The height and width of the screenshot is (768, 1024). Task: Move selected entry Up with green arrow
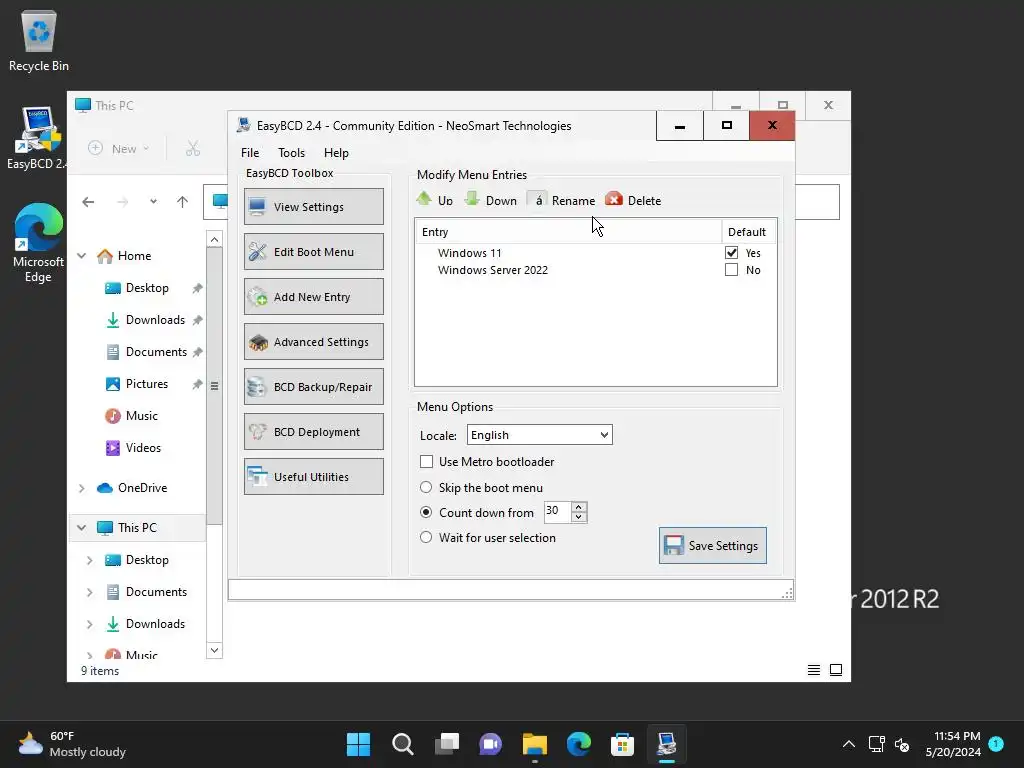434,200
